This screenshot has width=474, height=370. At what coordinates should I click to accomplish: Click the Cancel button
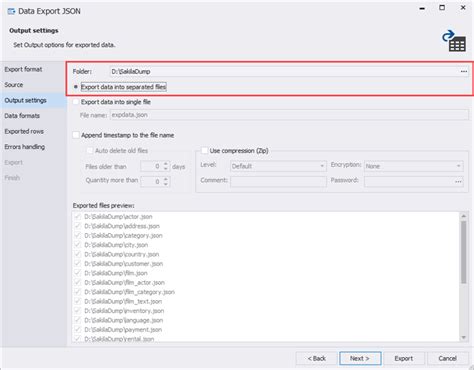(447, 358)
